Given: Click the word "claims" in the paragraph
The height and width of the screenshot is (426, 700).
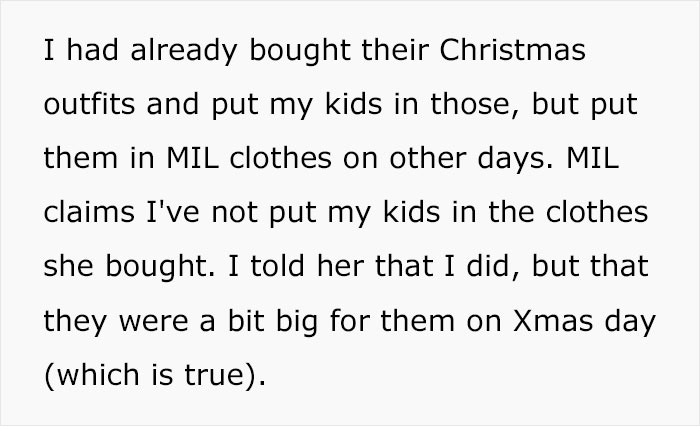Looking at the screenshot, I should click(x=89, y=212).
